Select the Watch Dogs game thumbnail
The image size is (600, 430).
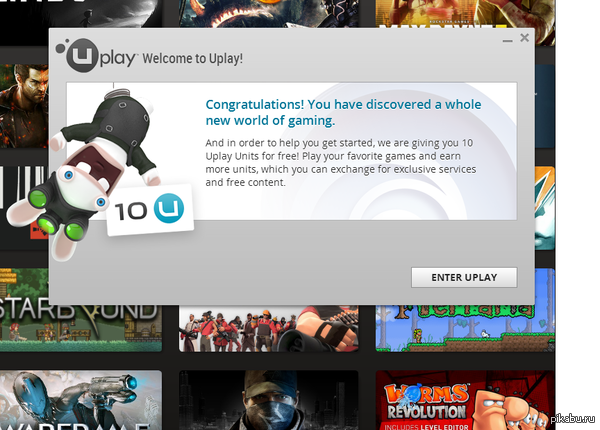coord(269,400)
